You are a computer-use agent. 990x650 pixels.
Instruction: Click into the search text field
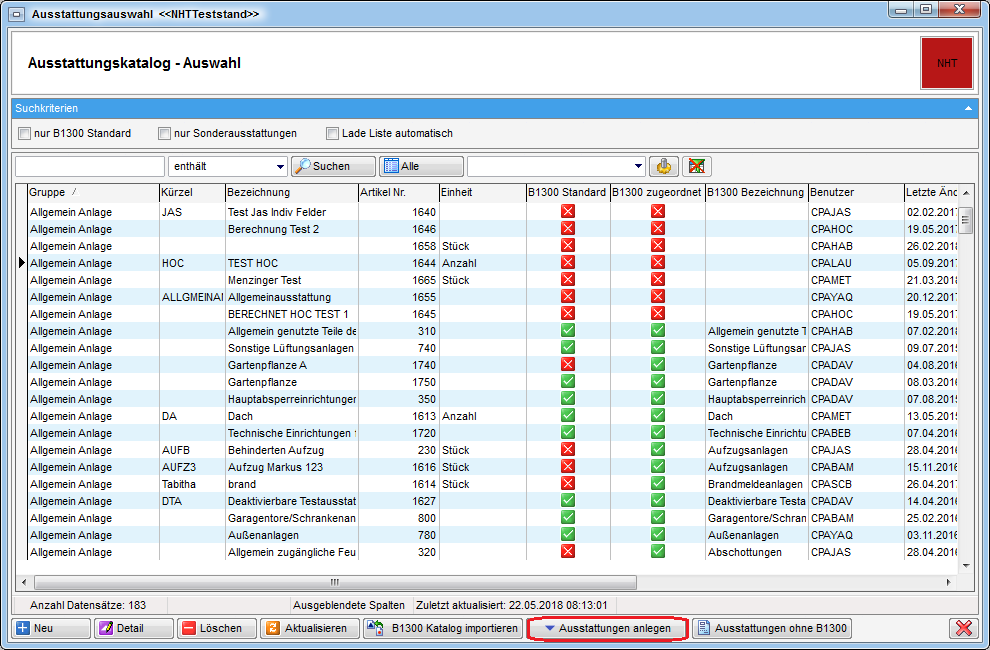coord(89,166)
